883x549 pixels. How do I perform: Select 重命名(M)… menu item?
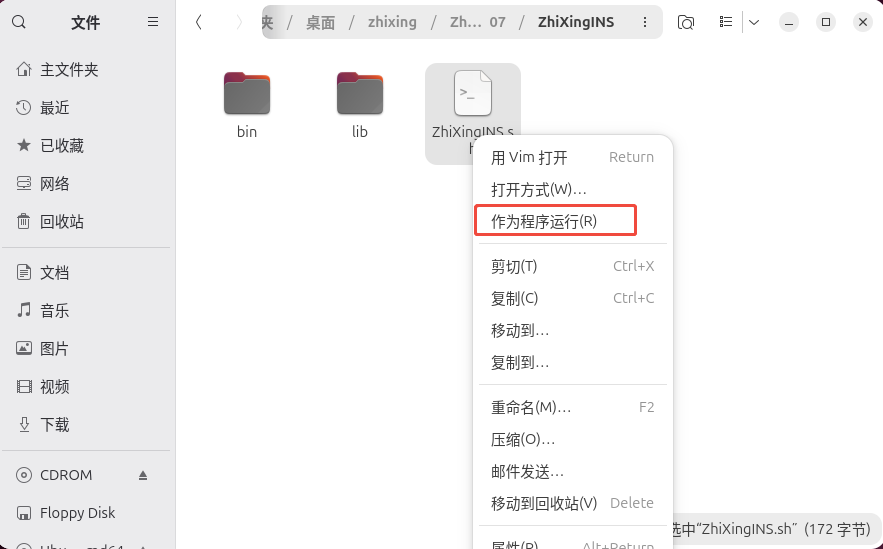[573, 407]
